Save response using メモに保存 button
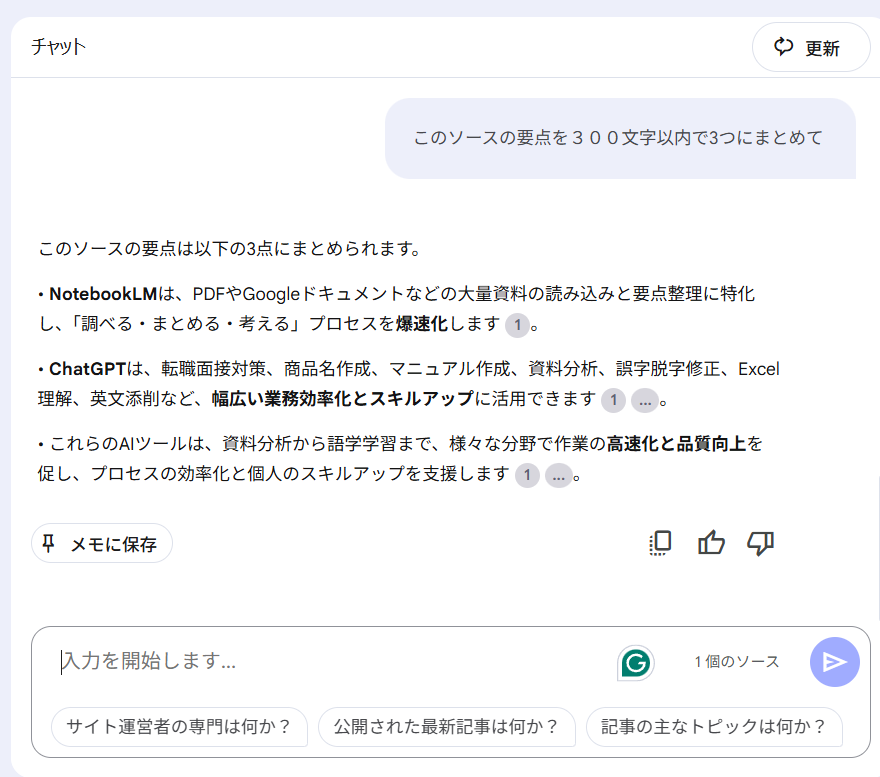This screenshot has width=880, height=777. click(102, 543)
